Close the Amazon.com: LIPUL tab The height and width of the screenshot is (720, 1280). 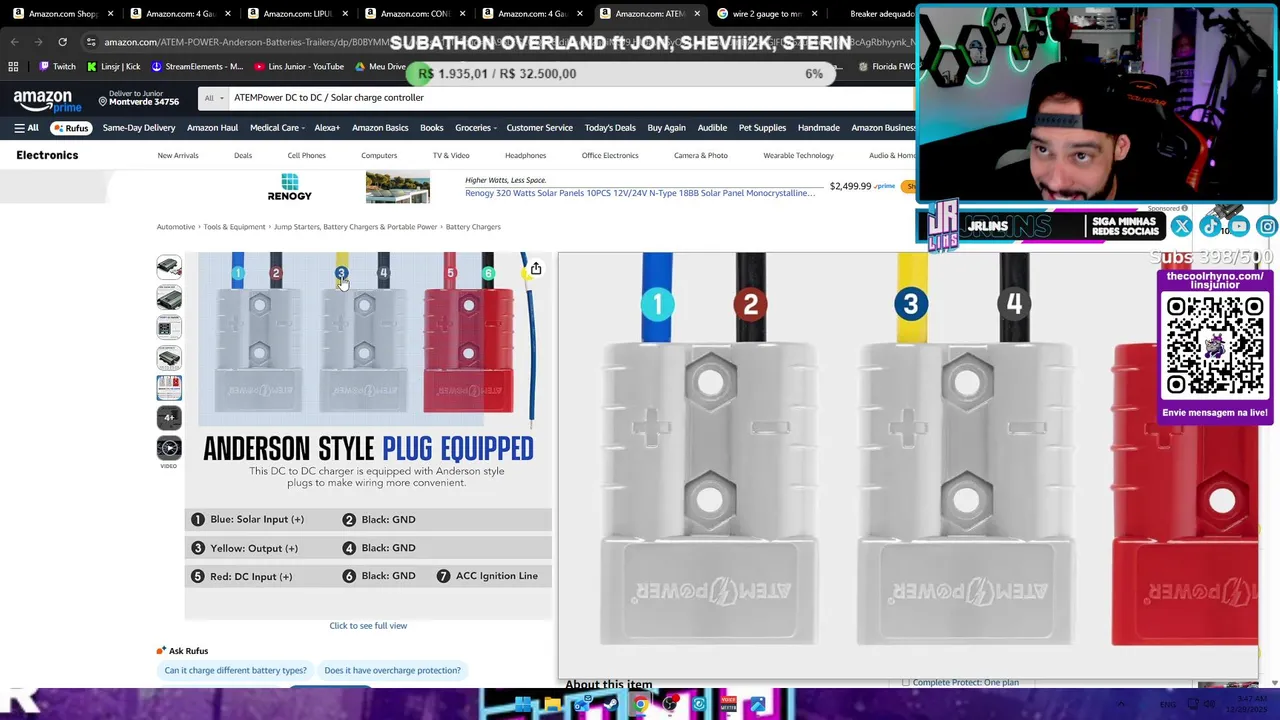pos(345,14)
